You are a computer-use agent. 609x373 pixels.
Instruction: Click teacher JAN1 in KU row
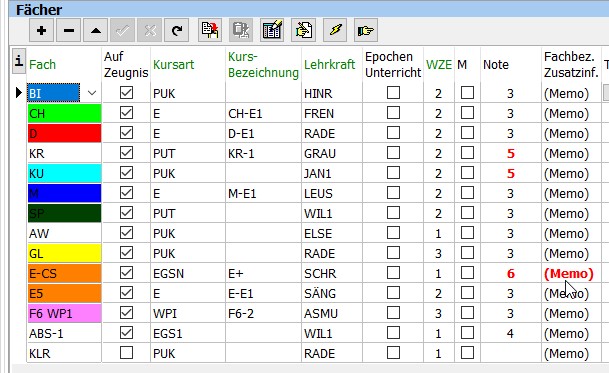pos(317,174)
